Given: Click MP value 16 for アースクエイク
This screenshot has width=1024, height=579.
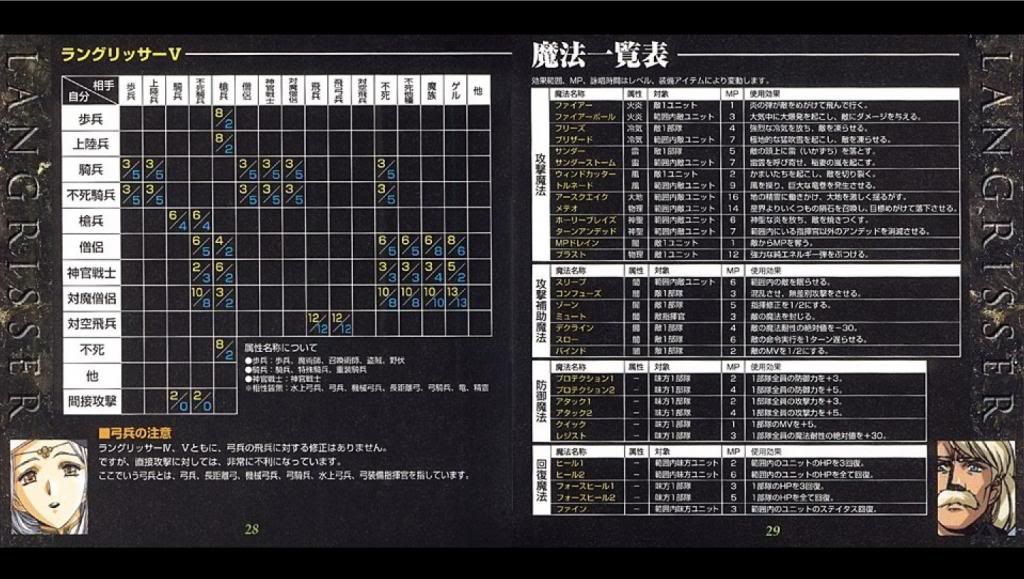Looking at the screenshot, I should point(732,197).
